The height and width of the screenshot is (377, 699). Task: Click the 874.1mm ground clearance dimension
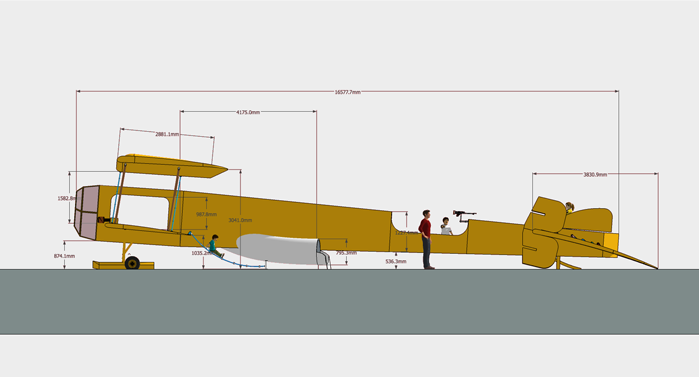[65, 256]
